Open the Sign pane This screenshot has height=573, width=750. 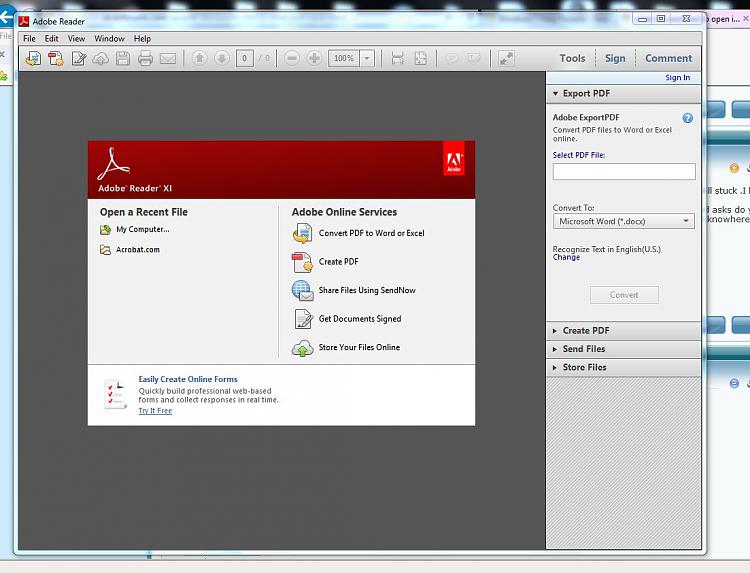[615, 58]
